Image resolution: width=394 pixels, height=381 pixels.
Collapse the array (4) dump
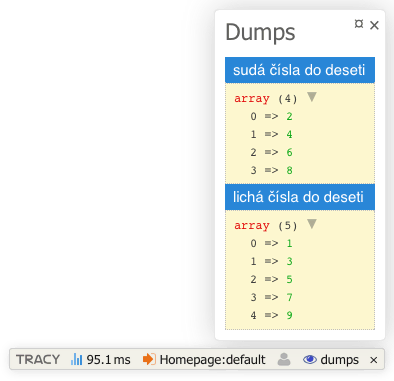pyautogui.click(x=312, y=97)
